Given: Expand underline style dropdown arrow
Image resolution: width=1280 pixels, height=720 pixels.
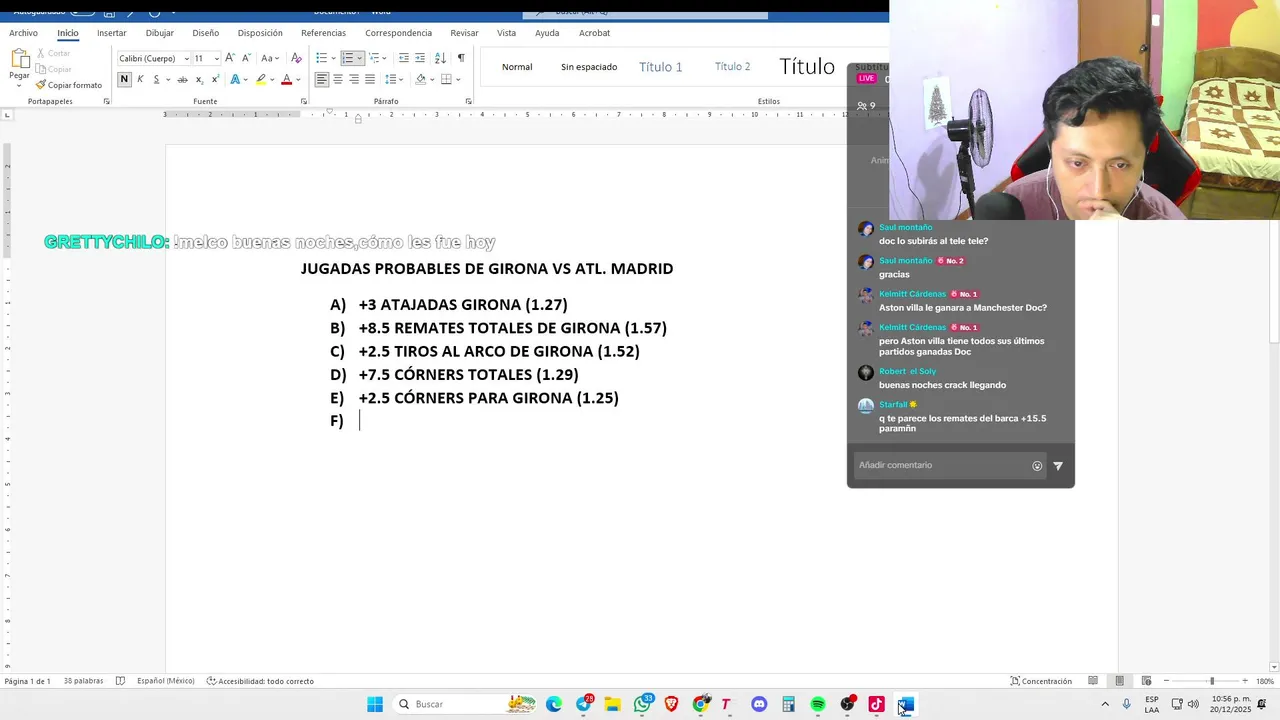Looking at the screenshot, I should tap(168, 79).
